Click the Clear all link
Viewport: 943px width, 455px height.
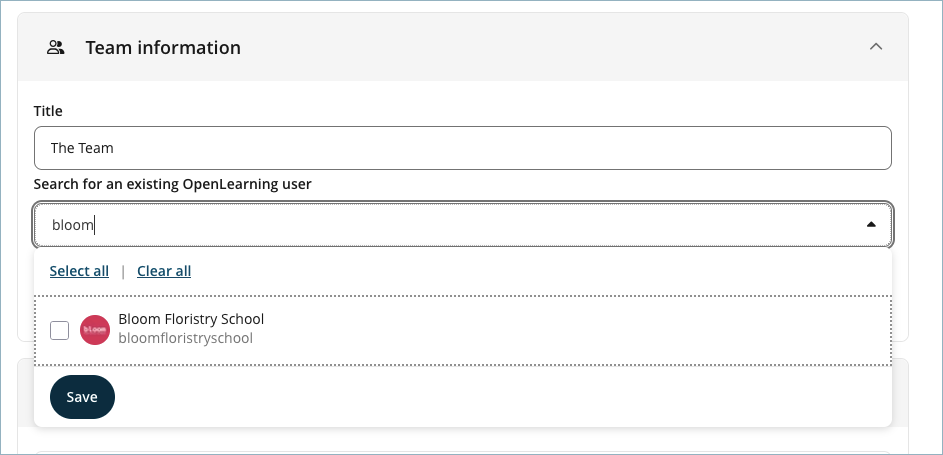pos(164,271)
